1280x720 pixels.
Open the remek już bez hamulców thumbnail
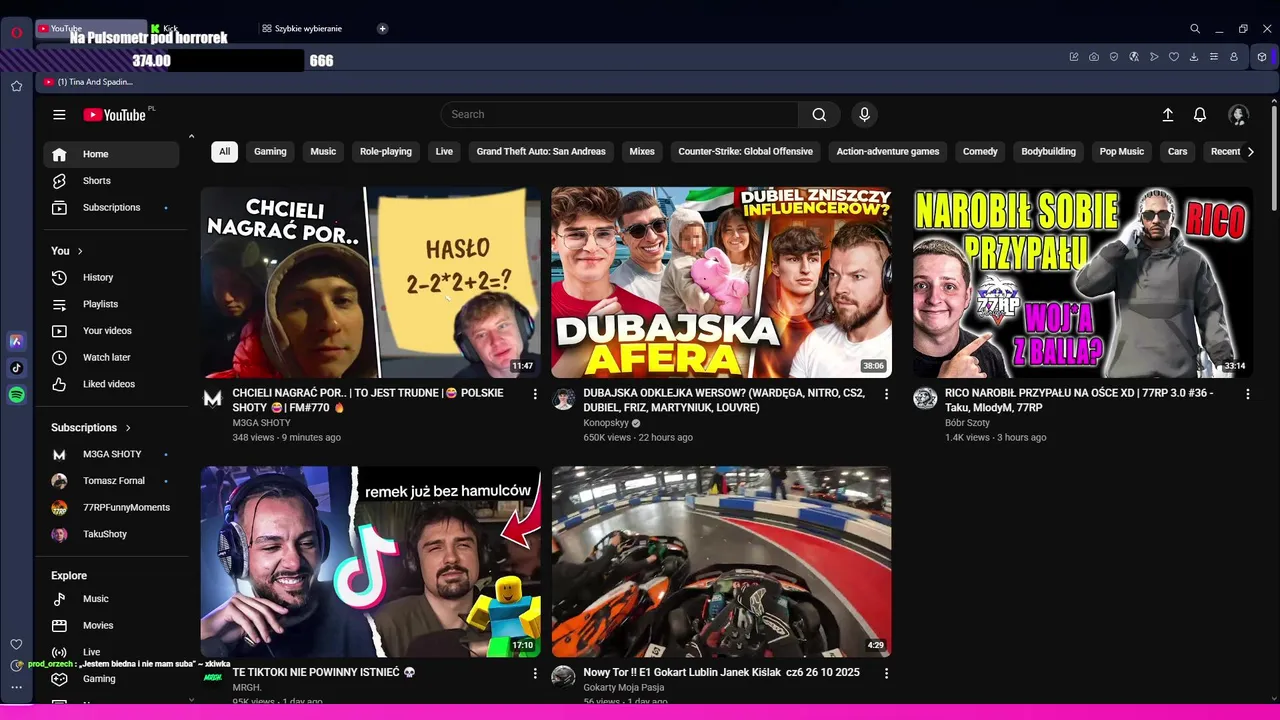click(x=371, y=562)
